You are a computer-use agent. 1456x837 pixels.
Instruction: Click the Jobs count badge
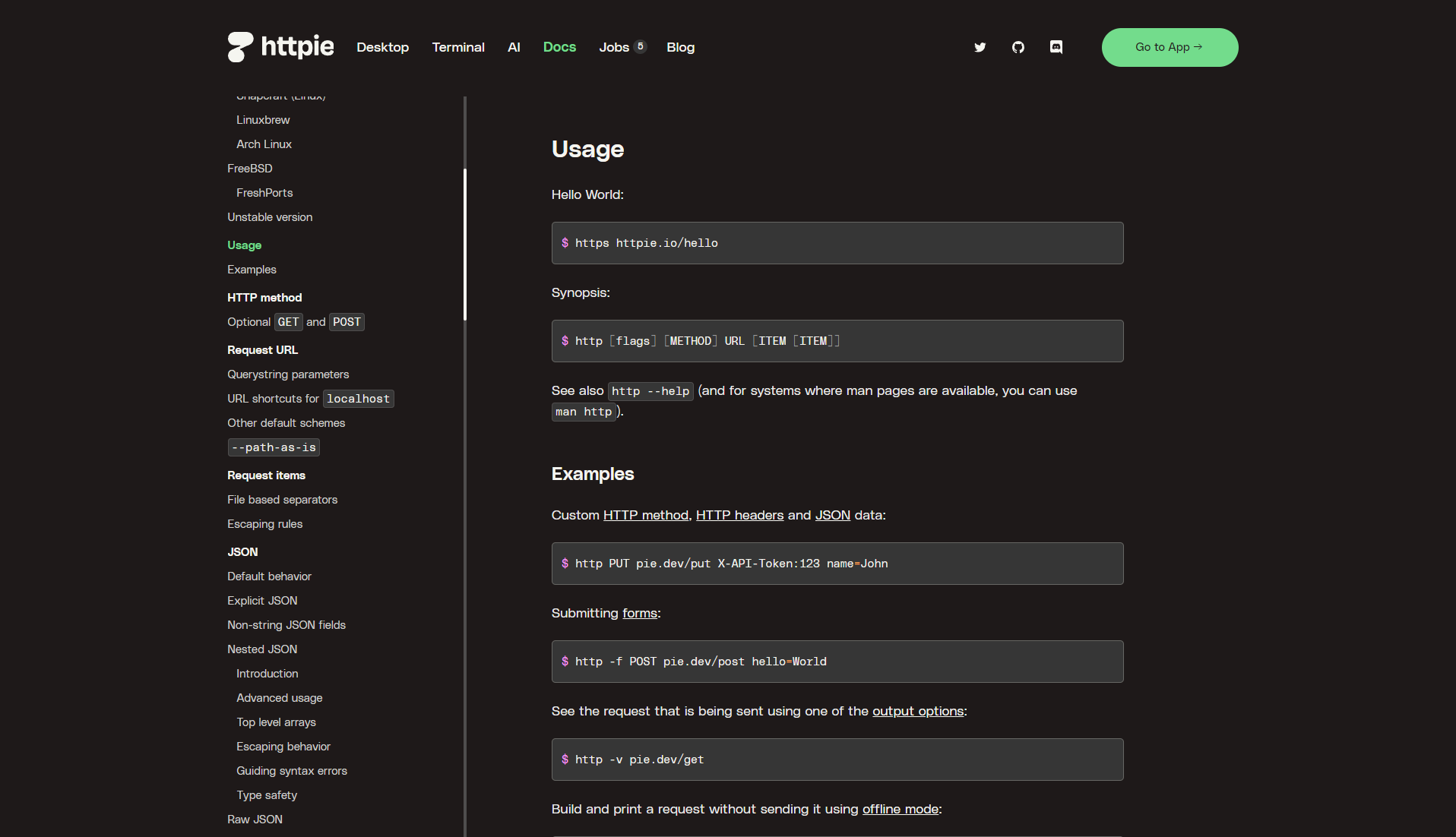[x=640, y=46]
